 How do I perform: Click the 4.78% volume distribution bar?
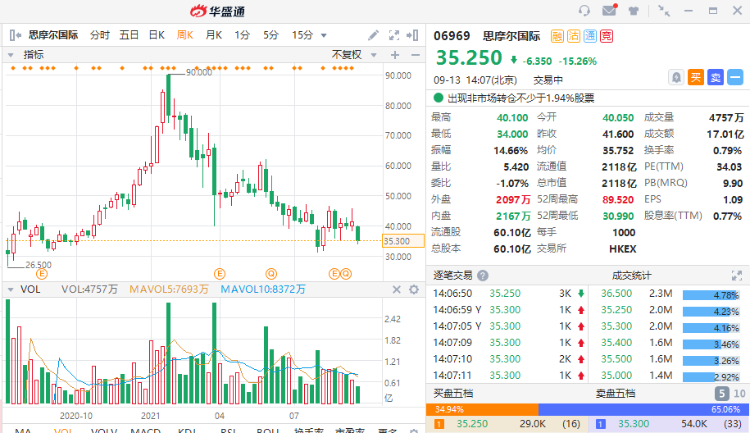[x=711, y=295]
